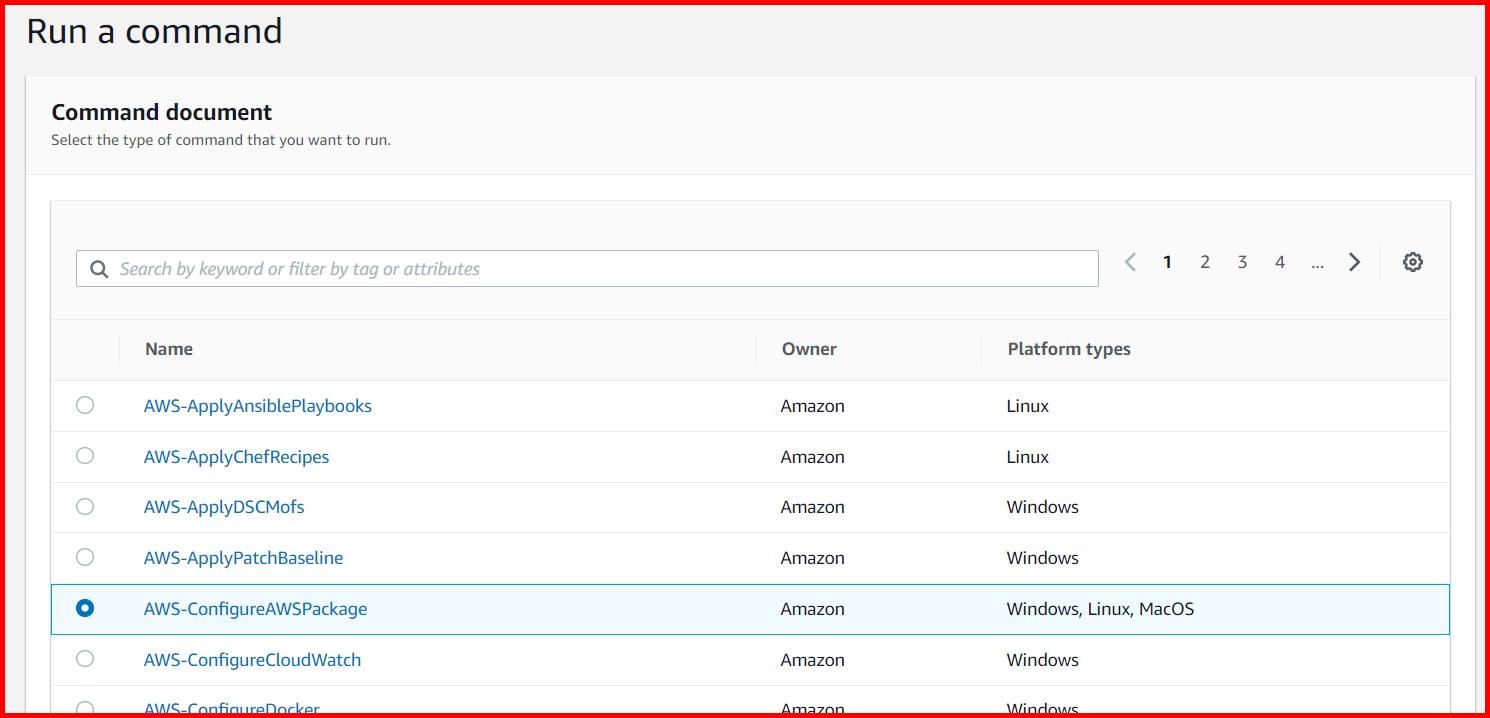Select the AWS-ApplyAnsiblePlaybooks radio button

85,405
